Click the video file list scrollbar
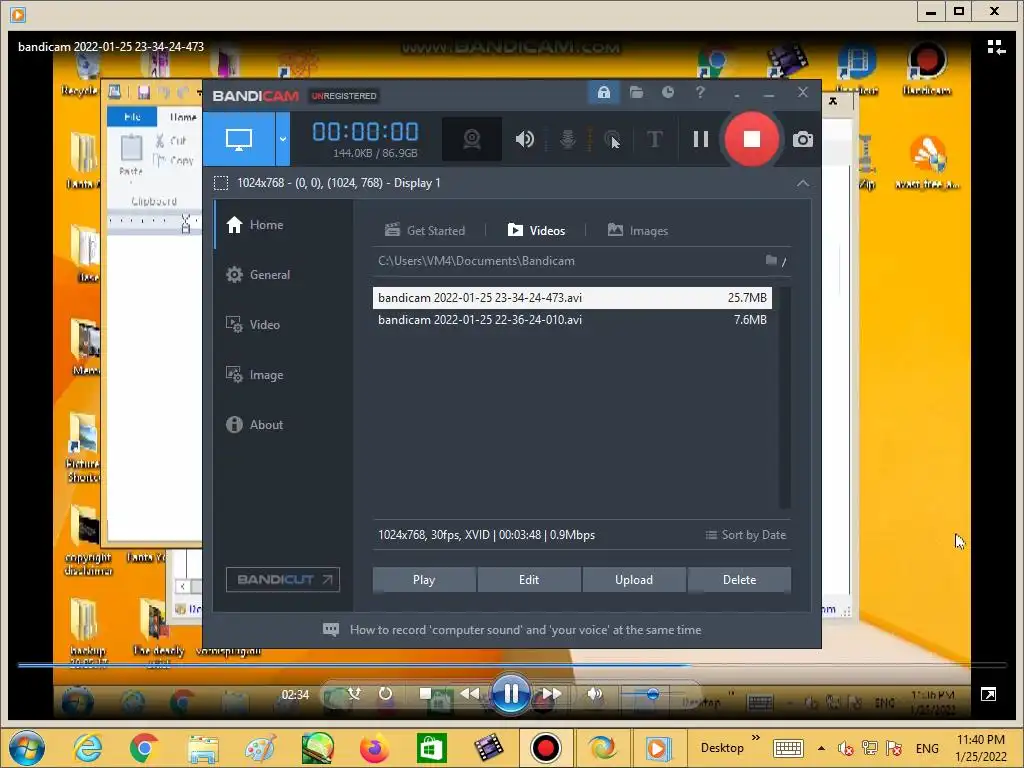 (785, 397)
